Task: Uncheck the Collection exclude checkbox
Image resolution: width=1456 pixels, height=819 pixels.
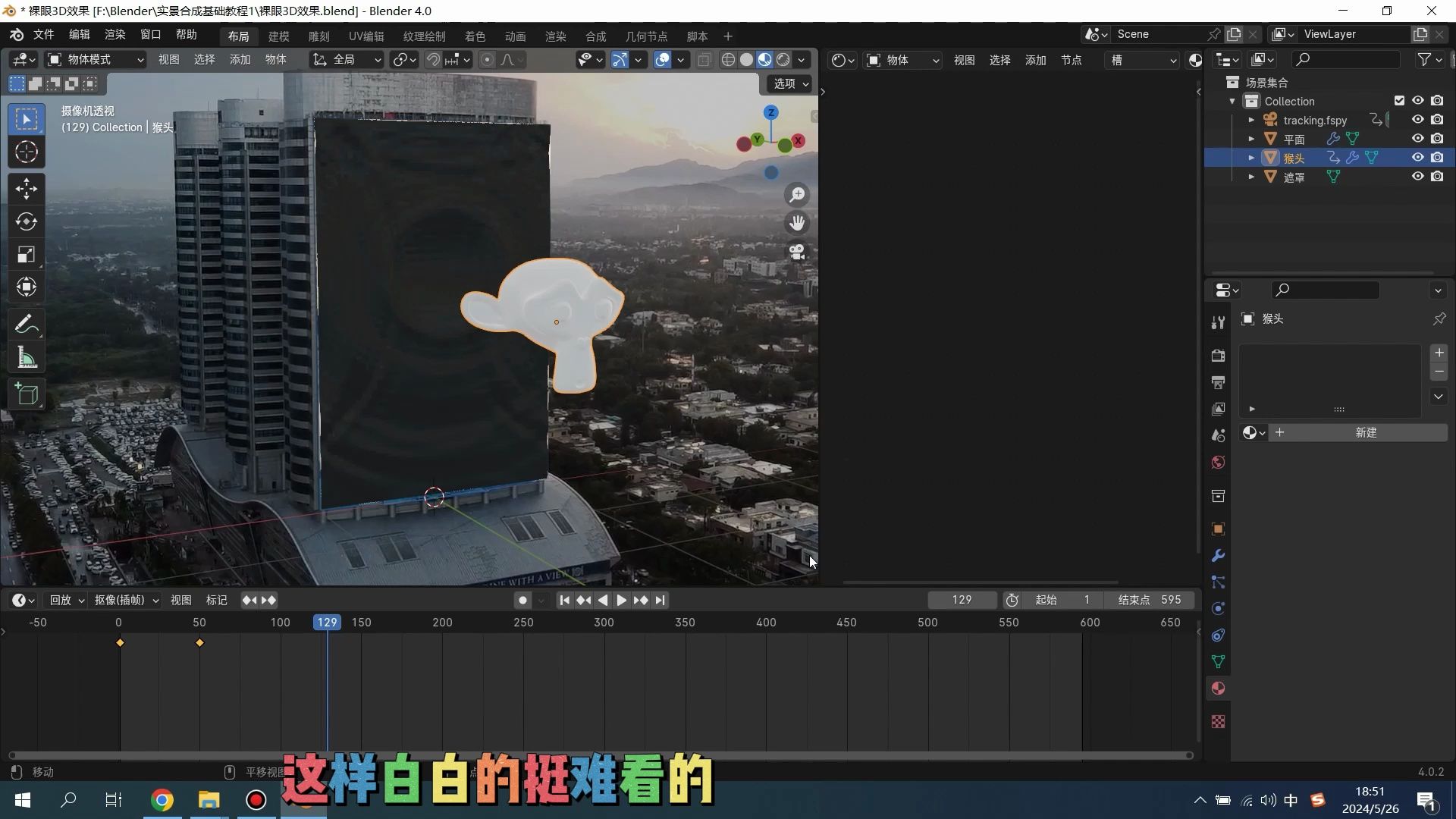Action: 1399,101
